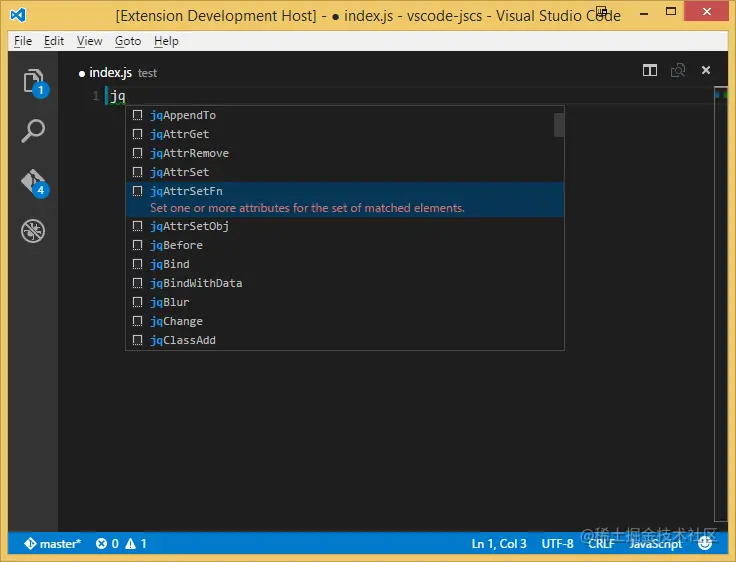The height and width of the screenshot is (562, 736).
Task: Click the Visual Studio Code title bar logo
Action: (18, 15)
